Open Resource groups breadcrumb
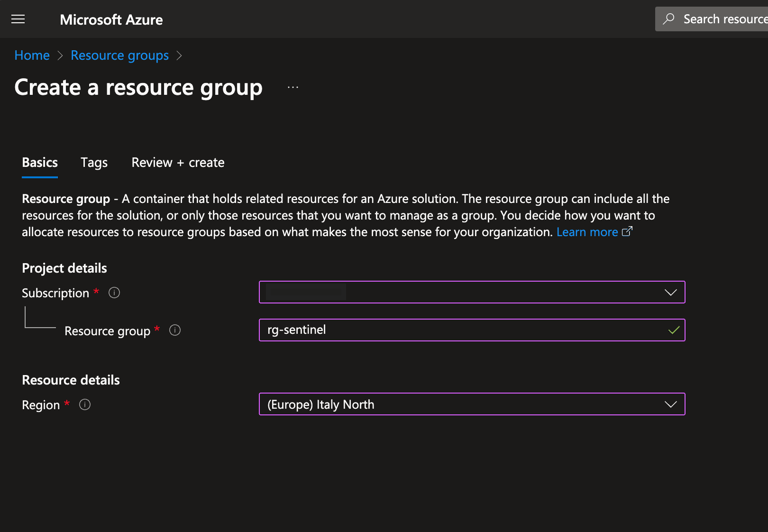768x532 pixels. pyautogui.click(x=120, y=55)
